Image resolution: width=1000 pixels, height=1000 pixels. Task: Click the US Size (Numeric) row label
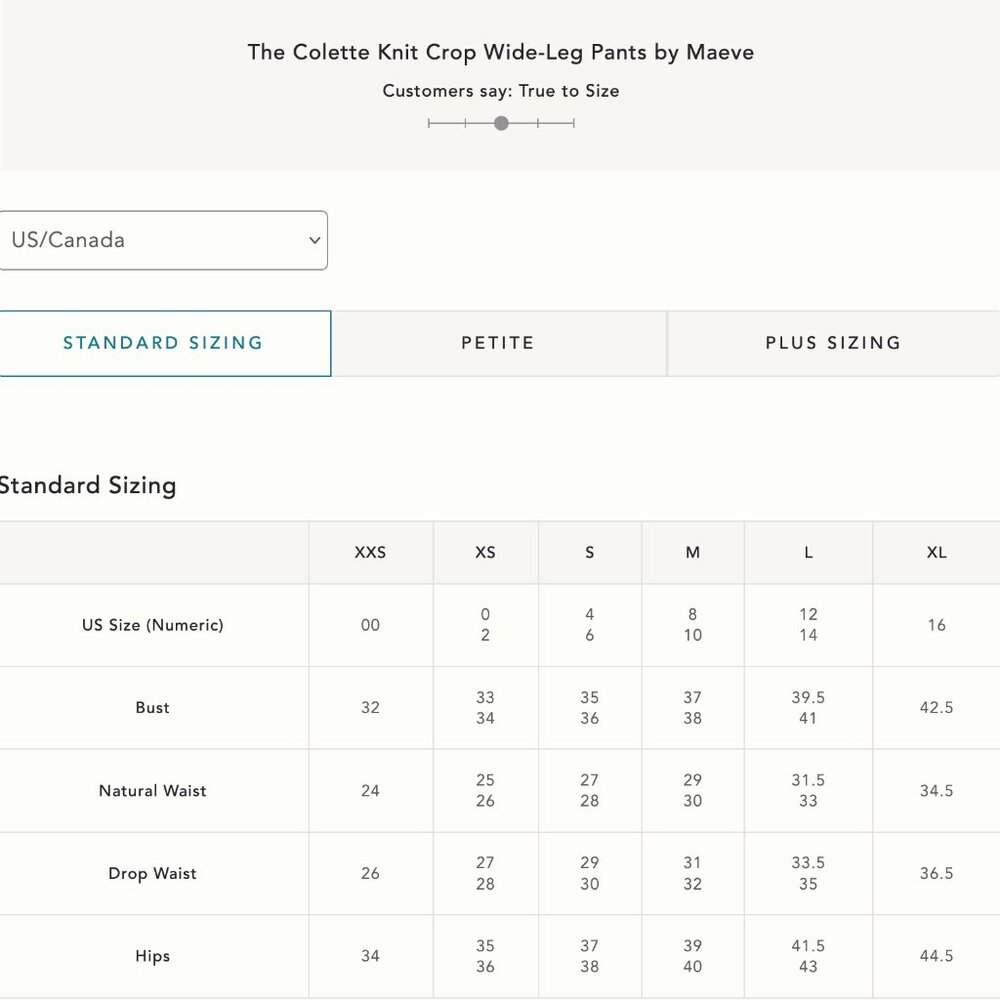pos(153,625)
